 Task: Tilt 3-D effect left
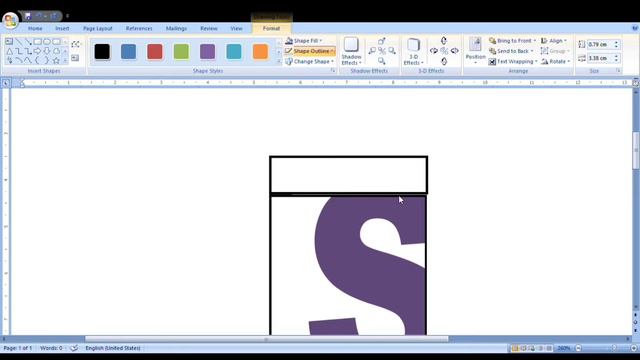point(434,51)
